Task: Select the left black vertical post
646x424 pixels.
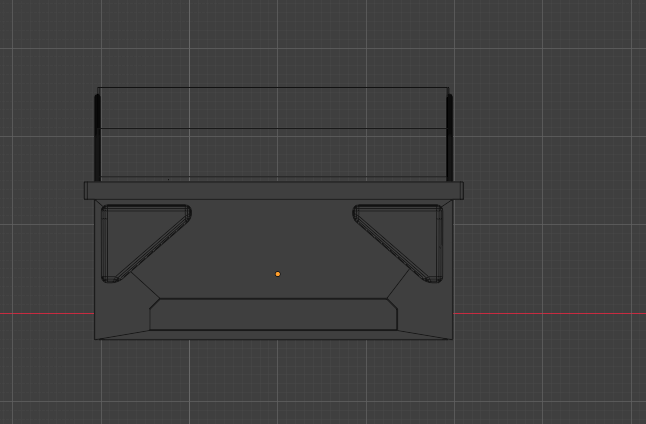Action: pos(97,138)
